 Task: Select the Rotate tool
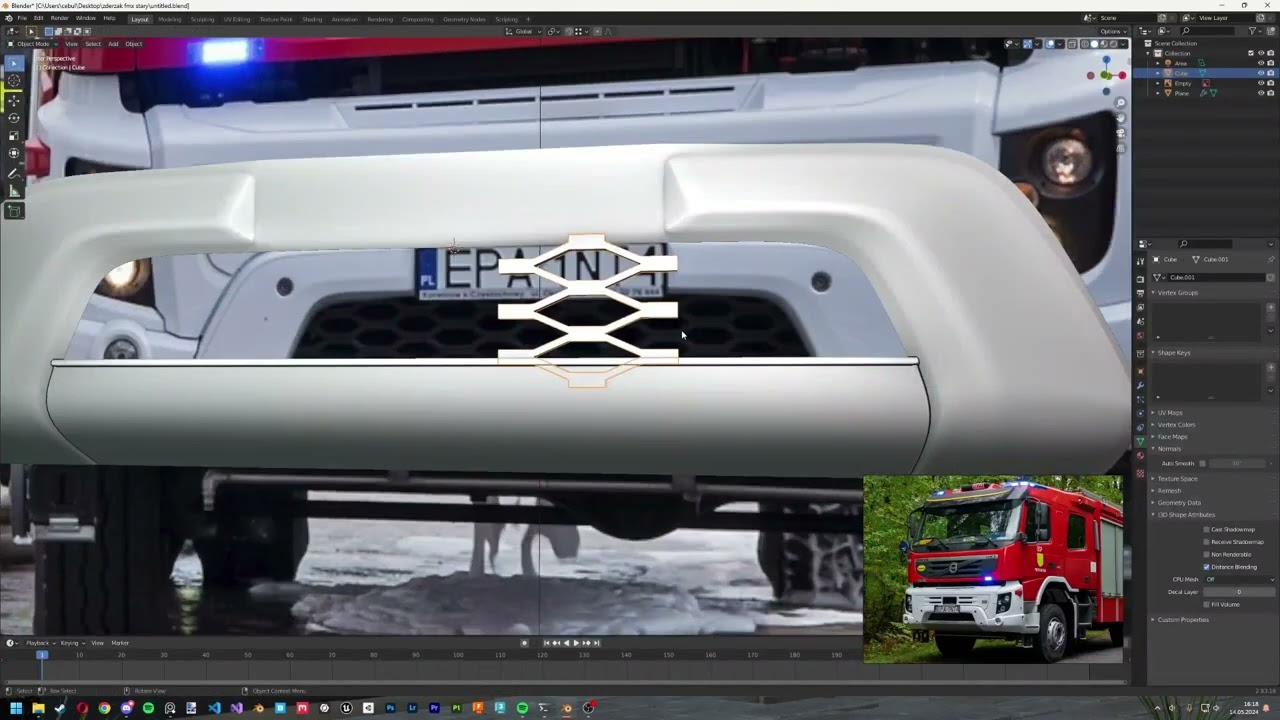tap(14, 118)
